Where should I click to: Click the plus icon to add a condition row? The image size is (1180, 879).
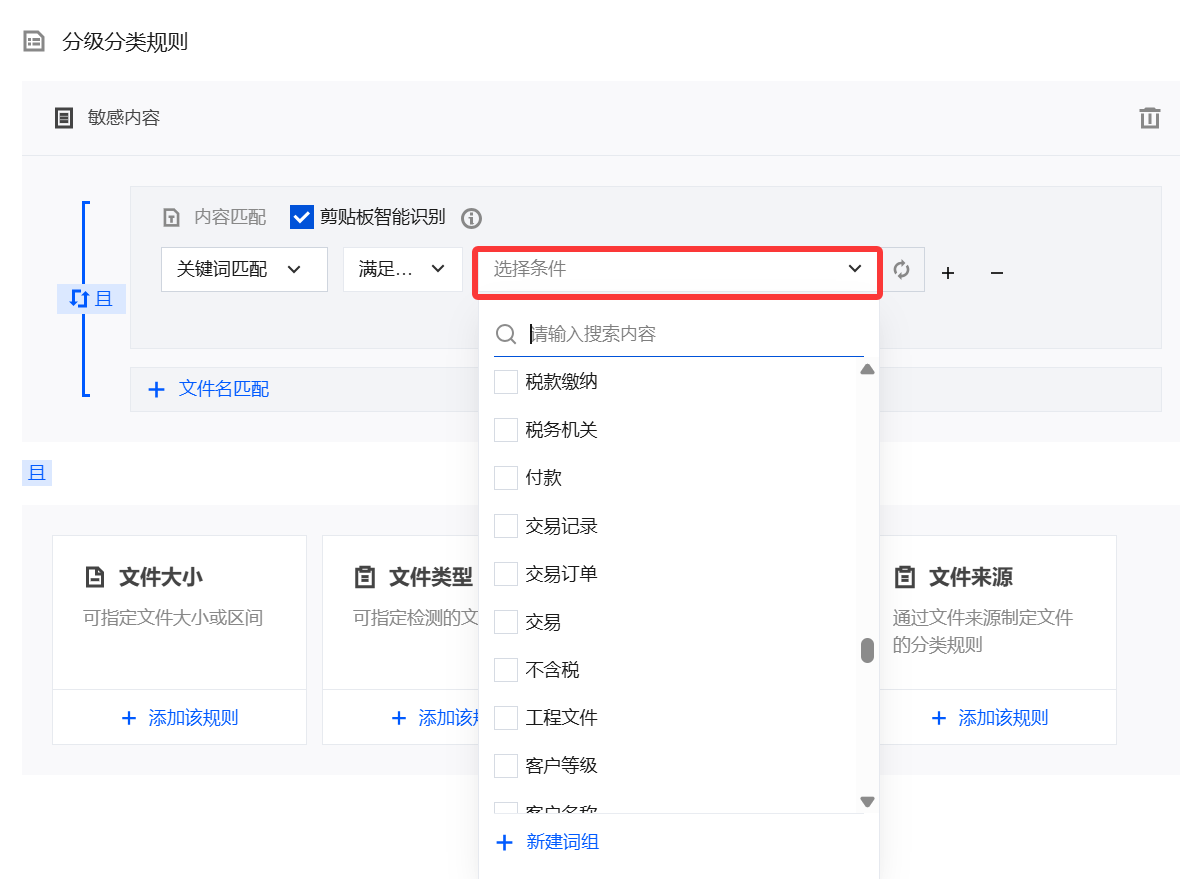[948, 272]
